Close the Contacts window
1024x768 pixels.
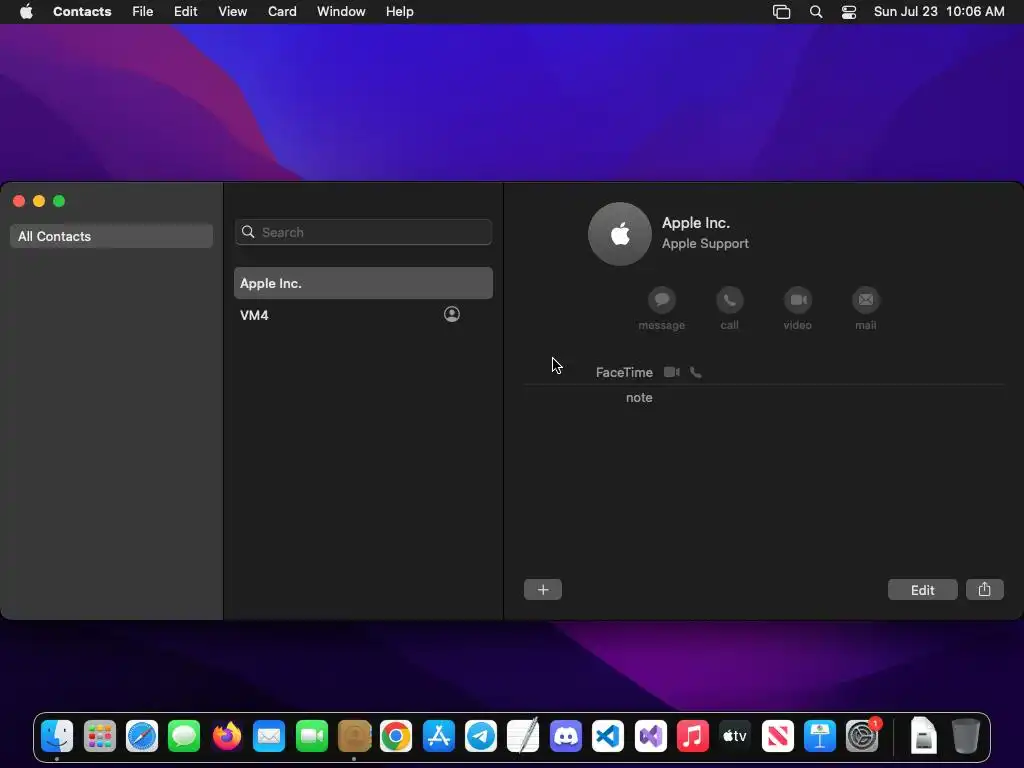(19, 201)
